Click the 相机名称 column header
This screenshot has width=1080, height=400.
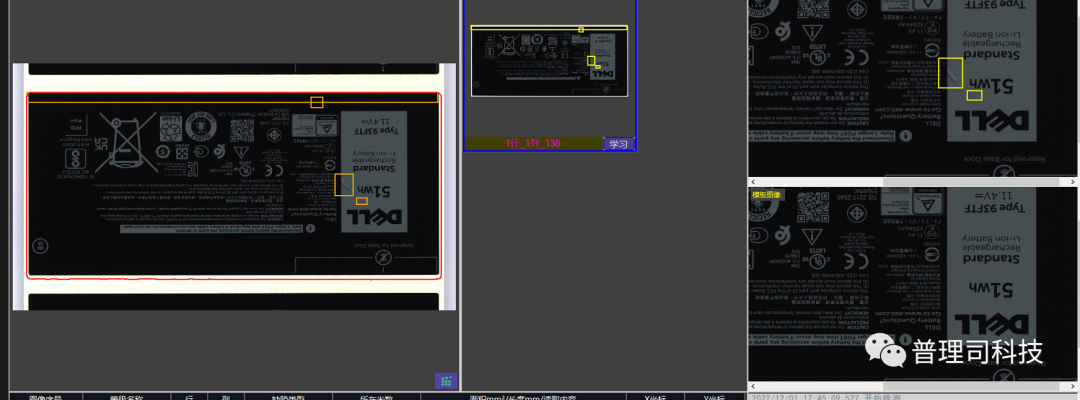click(x=127, y=397)
